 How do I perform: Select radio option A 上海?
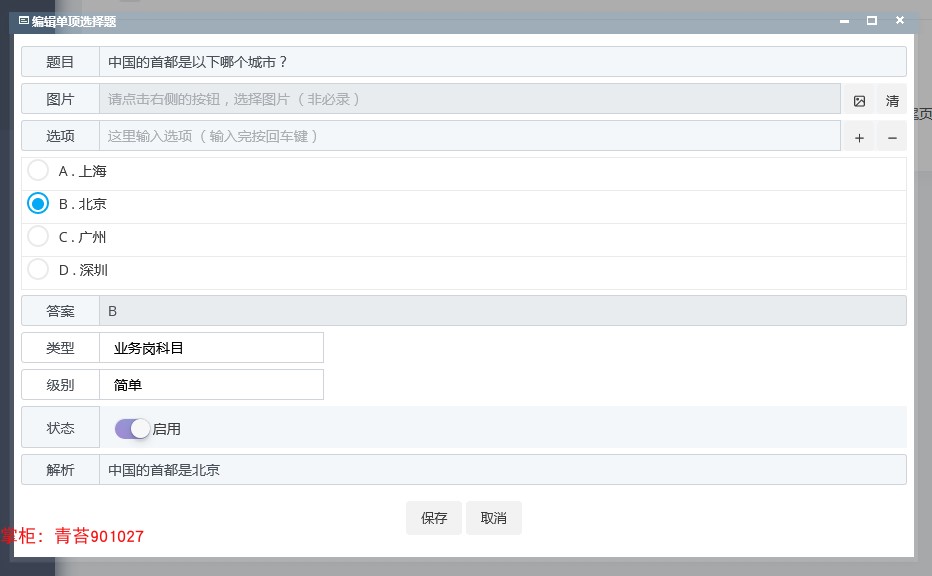tap(38, 170)
